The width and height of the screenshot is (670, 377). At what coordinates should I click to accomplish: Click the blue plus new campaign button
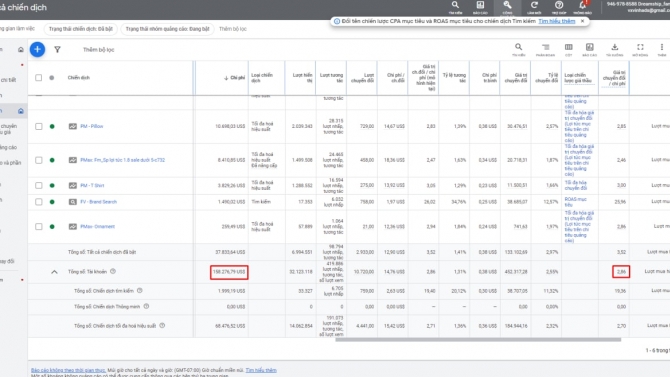[x=37, y=49]
